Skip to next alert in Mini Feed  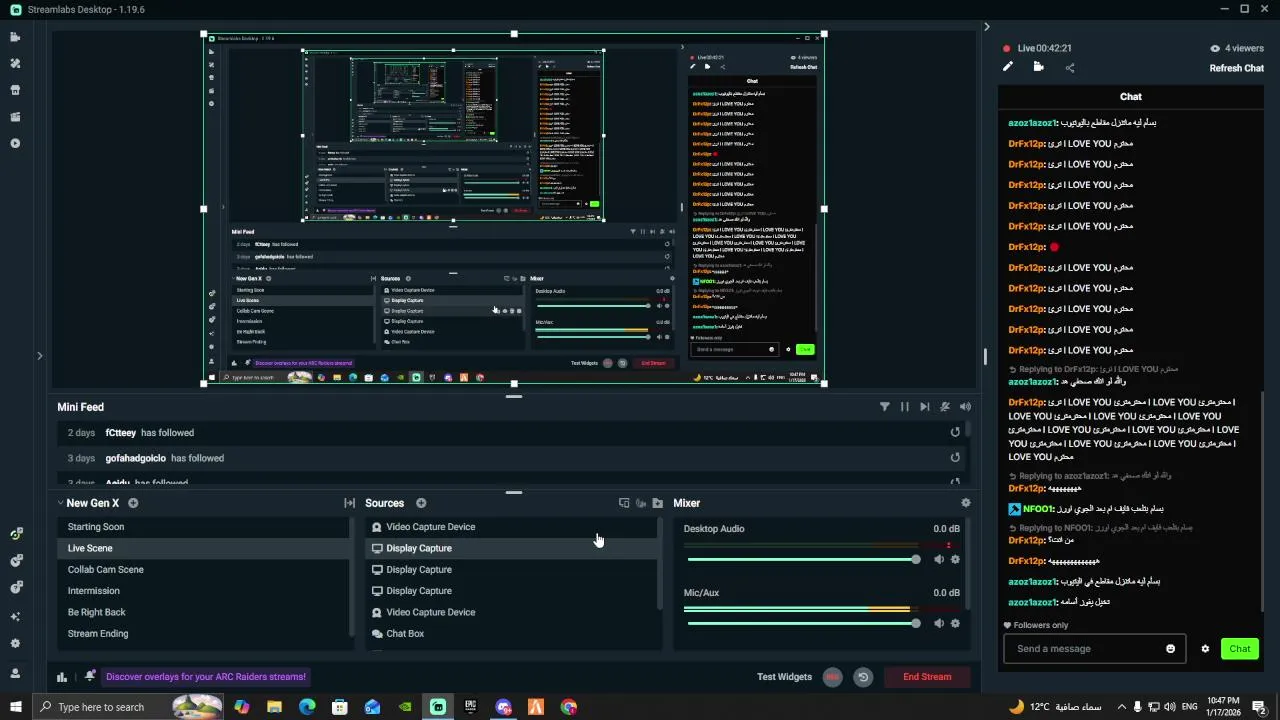pos(924,407)
